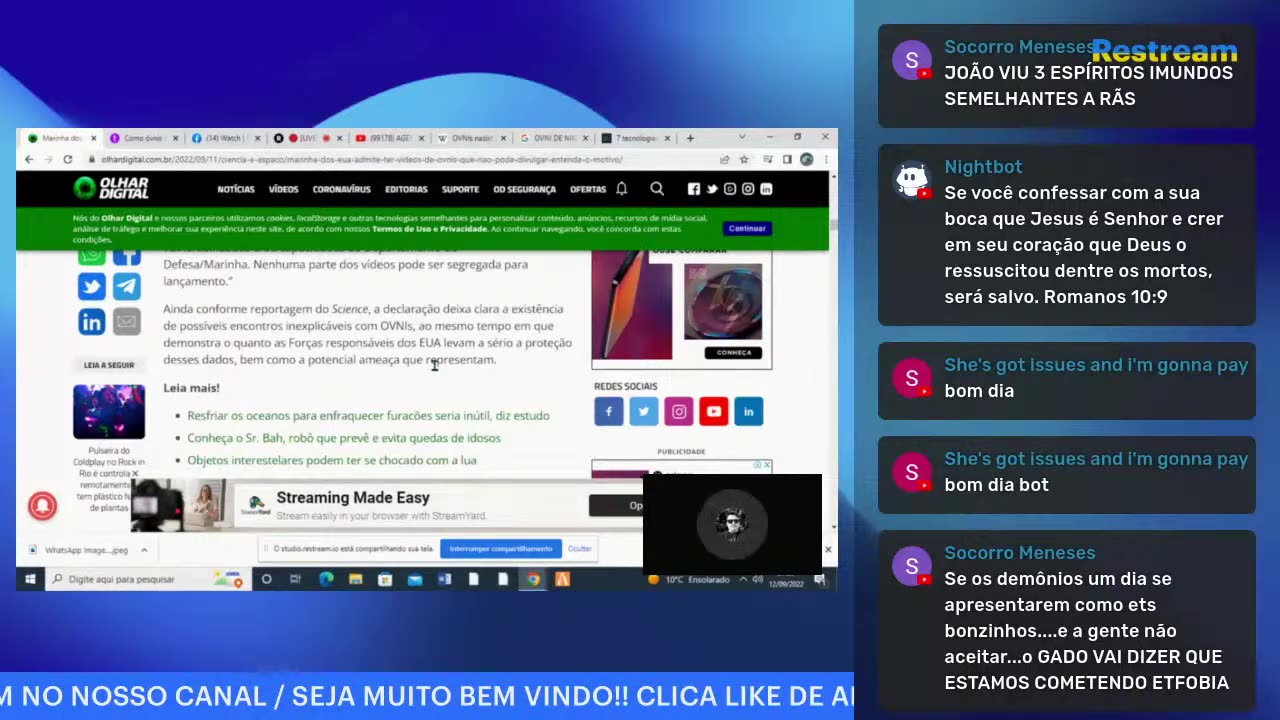Open the browser side panel icon
The height and width of the screenshot is (720, 1280).
point(787,159)
